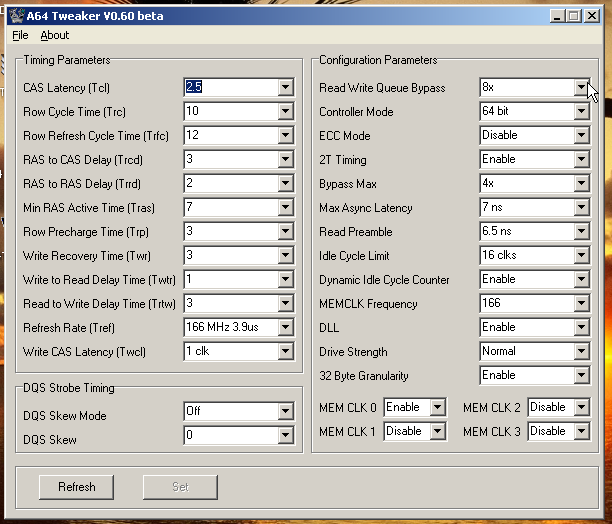Viewport: 612px width, 524px height.
Task: Open the MEM CLK 2 dropdown
Action: click(x=582, y=407)
